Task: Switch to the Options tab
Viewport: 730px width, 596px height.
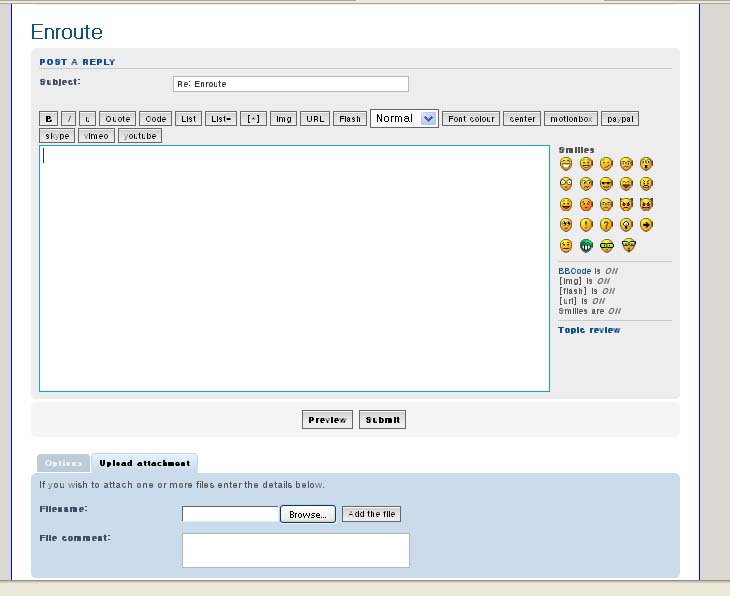Action: pyautogui.click(x=63, y=464)
